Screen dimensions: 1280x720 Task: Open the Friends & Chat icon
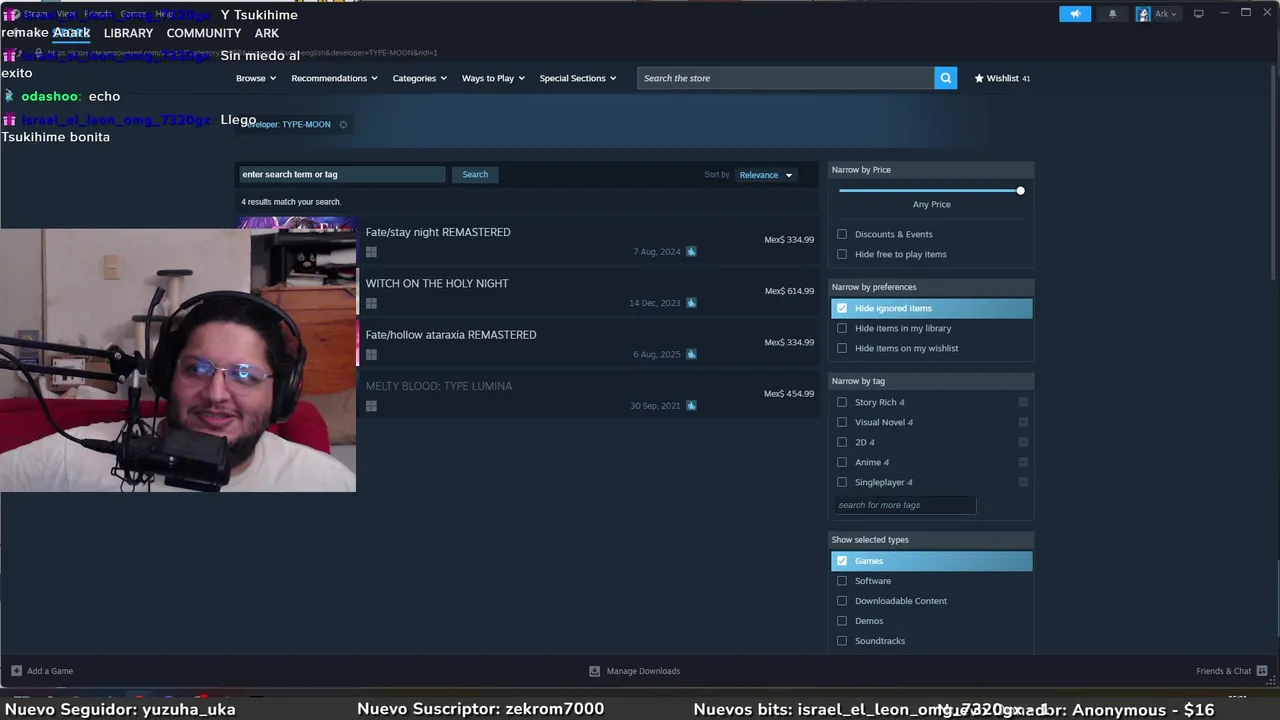click(1262, 671)
